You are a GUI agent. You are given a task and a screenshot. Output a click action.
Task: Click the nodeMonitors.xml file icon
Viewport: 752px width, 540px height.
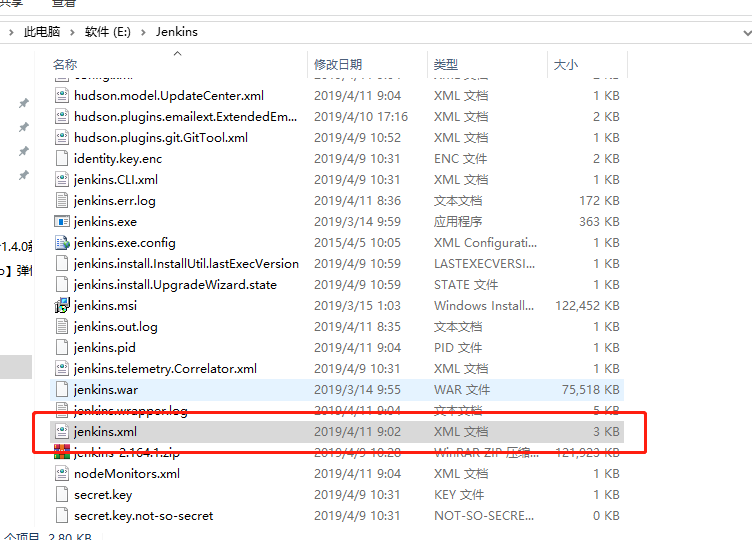point(62,474)
